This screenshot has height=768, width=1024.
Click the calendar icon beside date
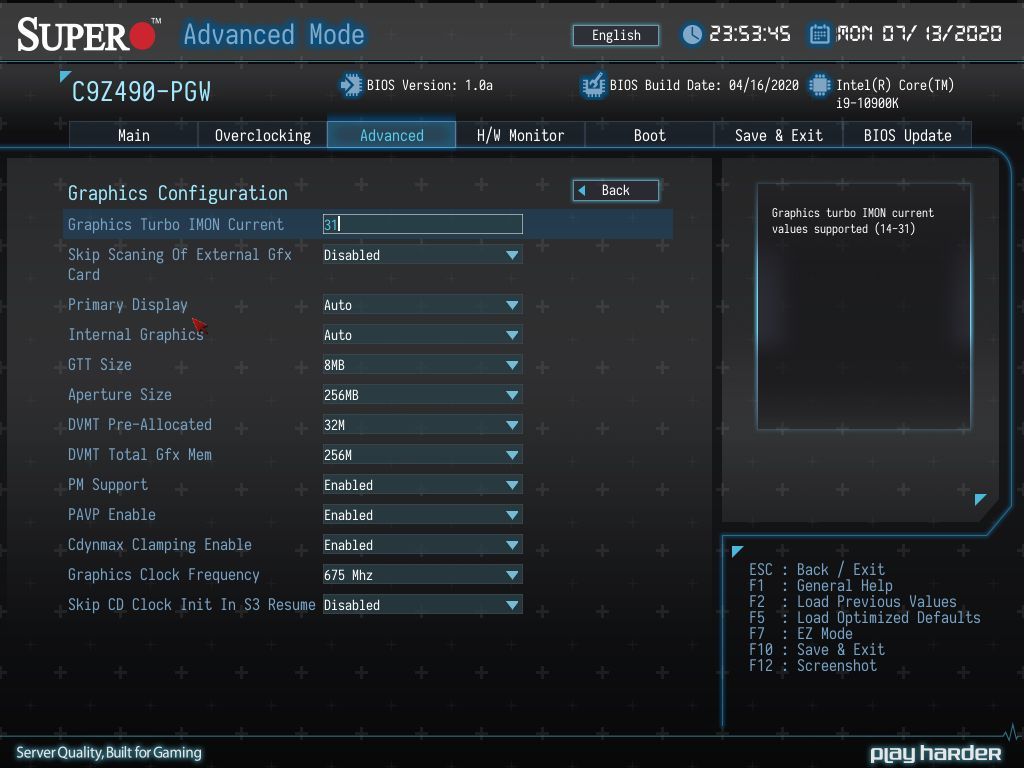tap(820, 34)
